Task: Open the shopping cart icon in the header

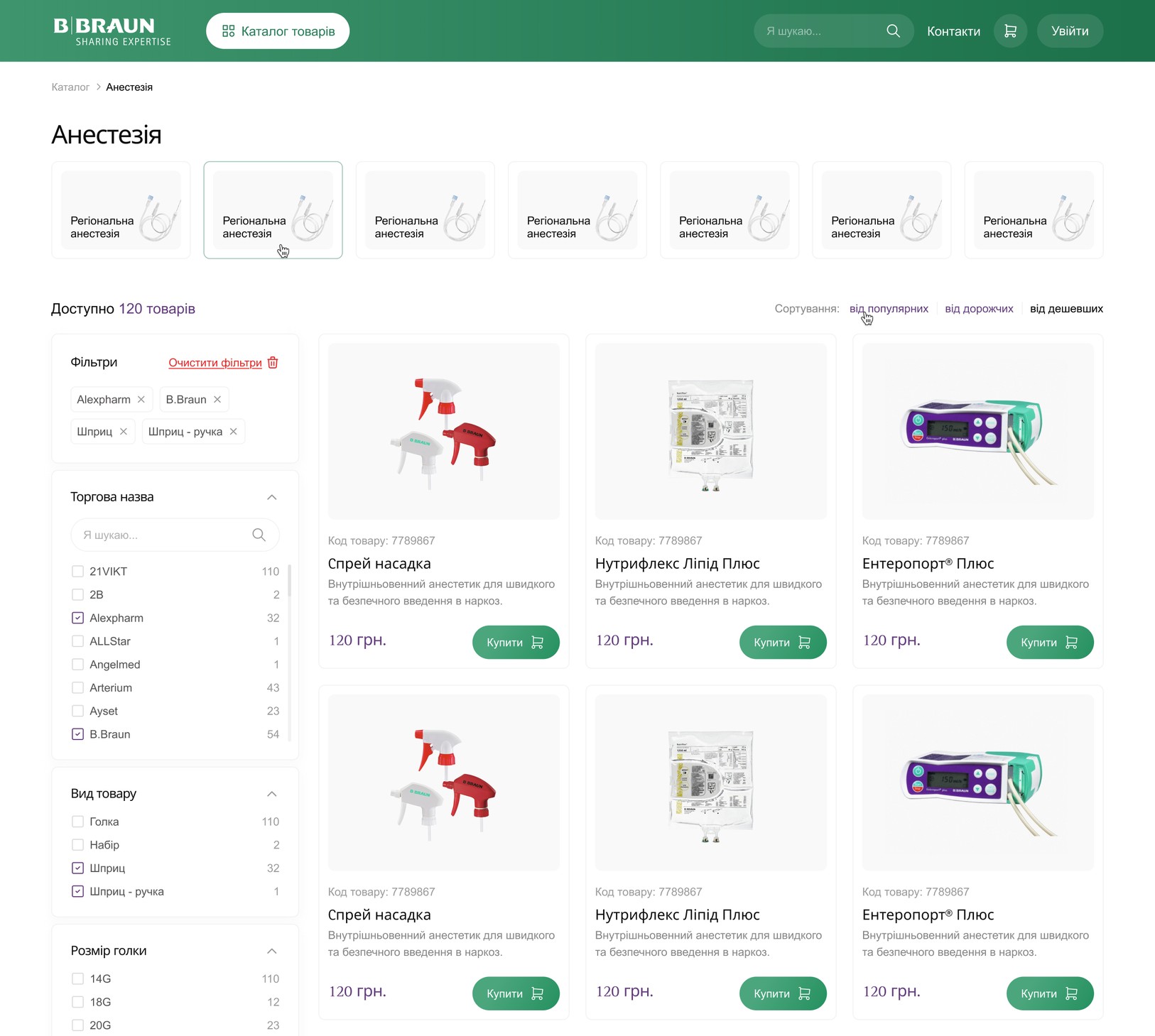Action: [1010, 31]
